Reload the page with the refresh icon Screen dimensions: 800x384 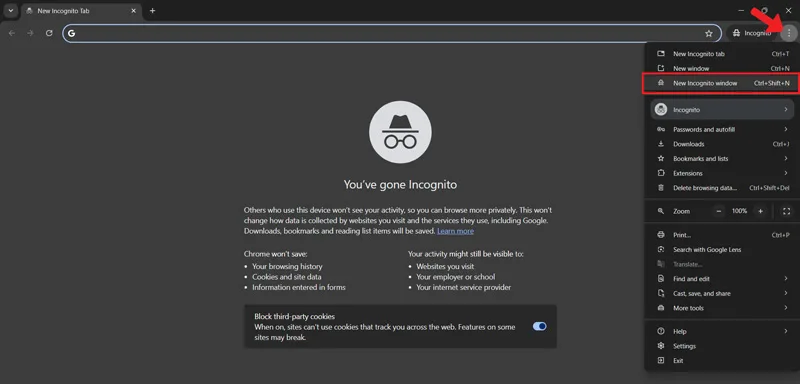49,33
